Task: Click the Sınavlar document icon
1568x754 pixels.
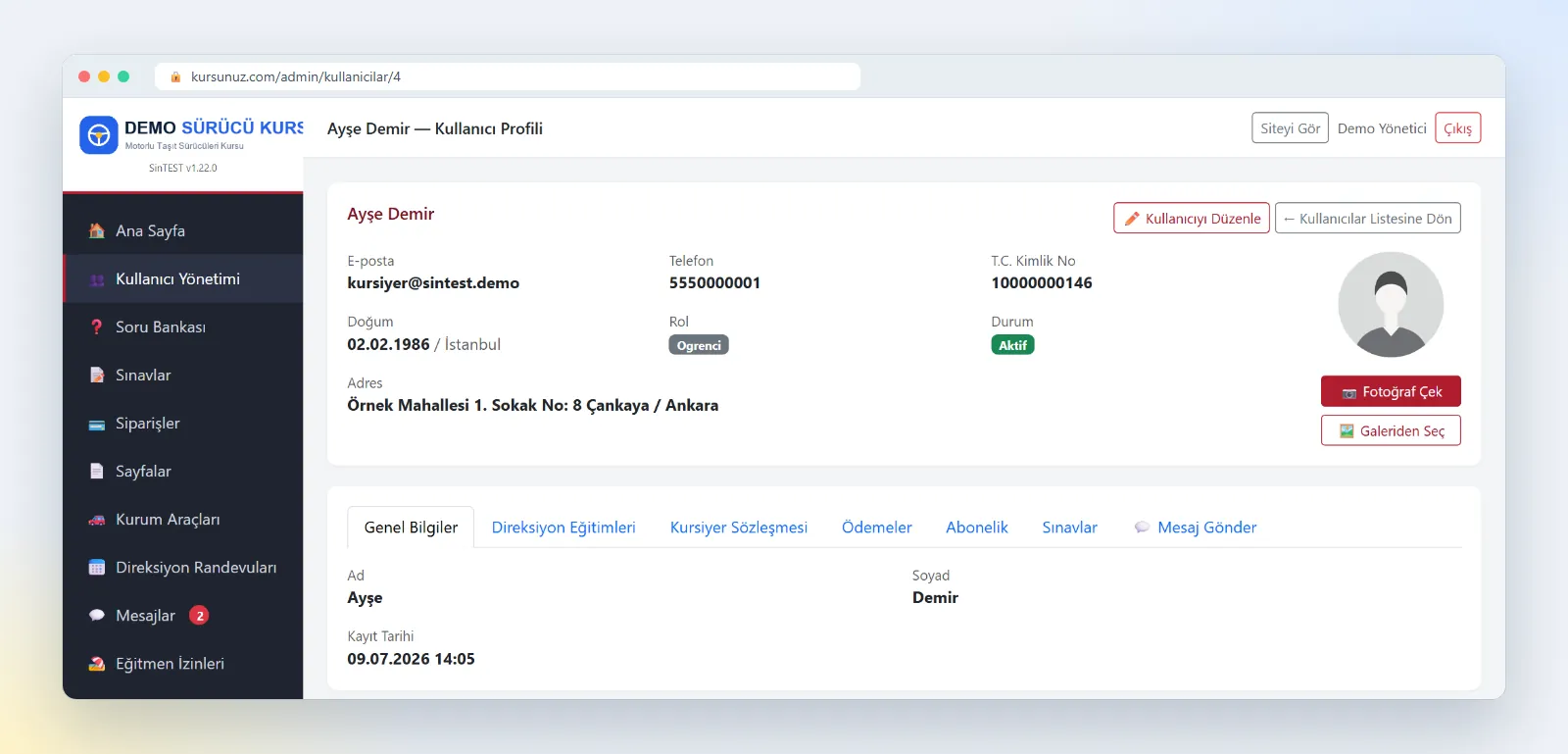Action: (x=97, y=376)
